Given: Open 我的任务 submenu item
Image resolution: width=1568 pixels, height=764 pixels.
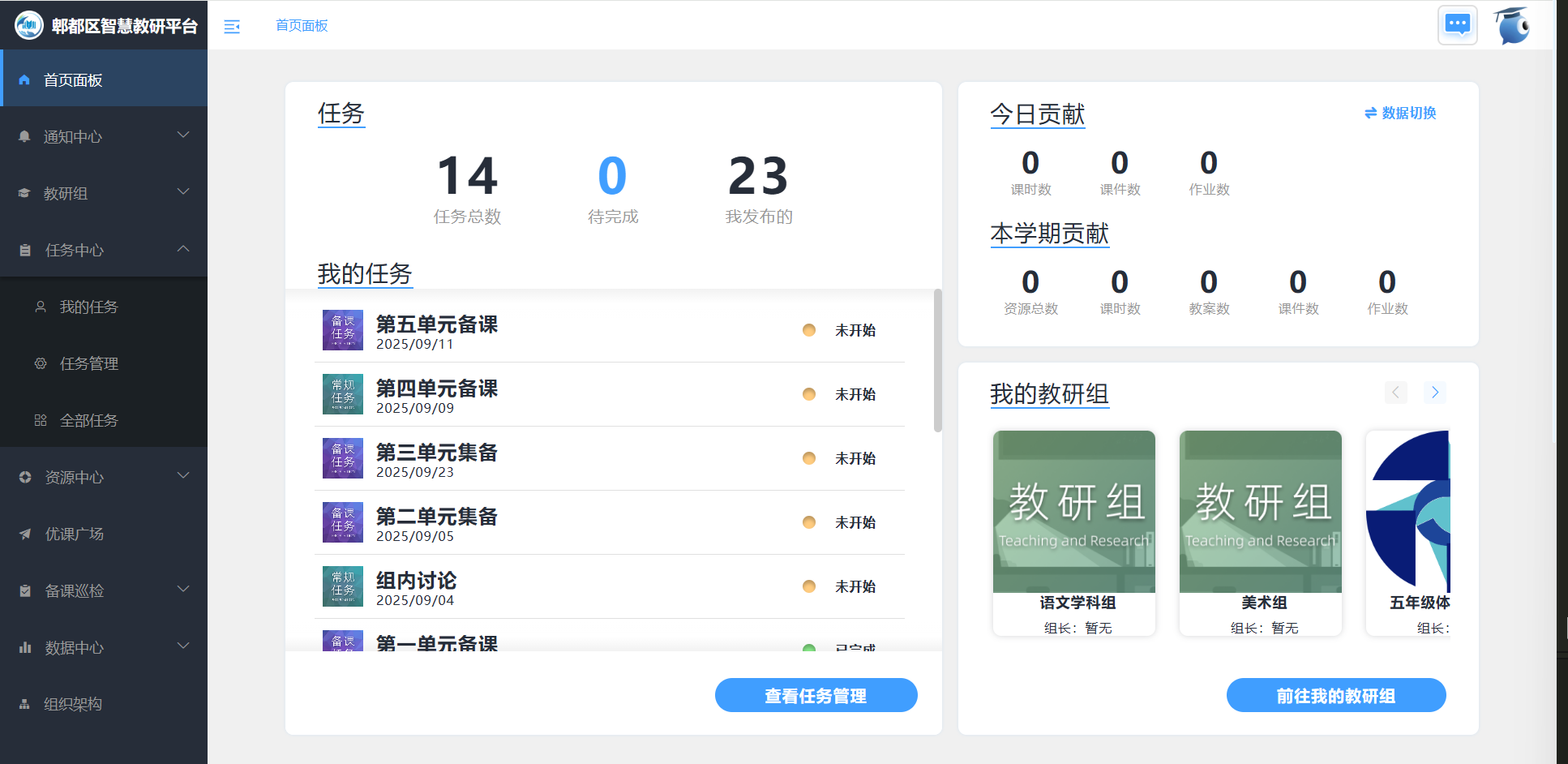Looking at the screenshot, I should point(89,307).
